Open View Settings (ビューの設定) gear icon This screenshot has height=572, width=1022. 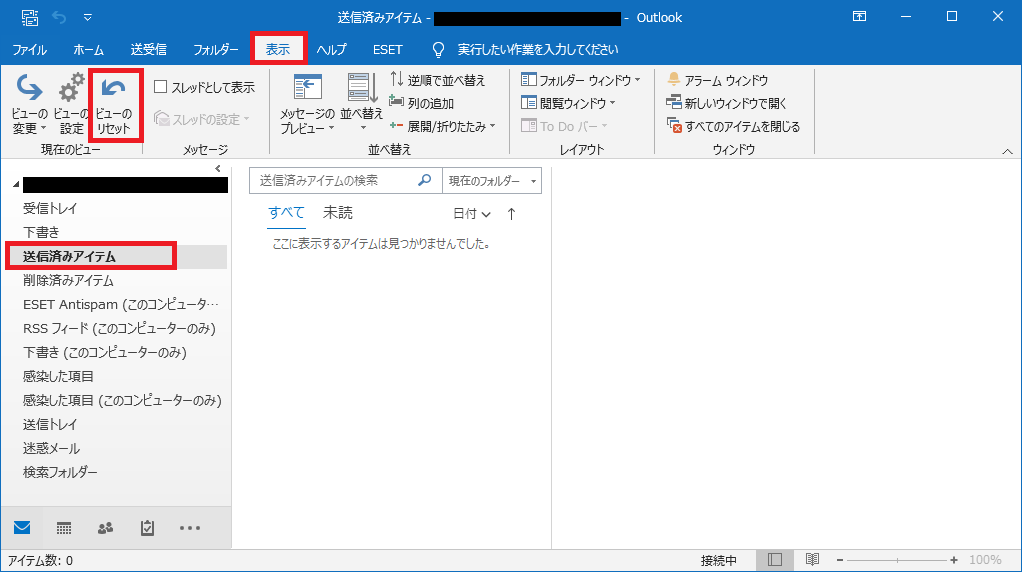[71, 89]
